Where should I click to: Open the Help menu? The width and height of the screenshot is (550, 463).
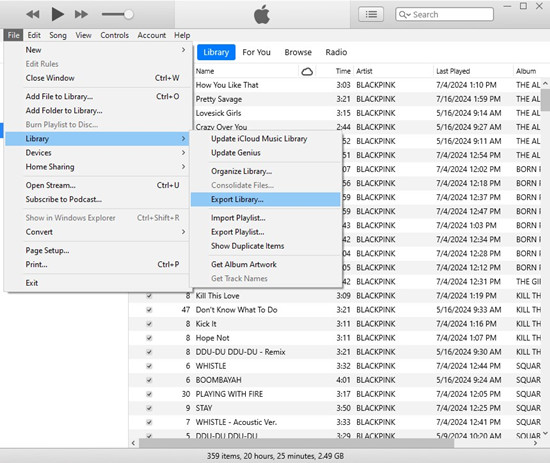[182, 35]
